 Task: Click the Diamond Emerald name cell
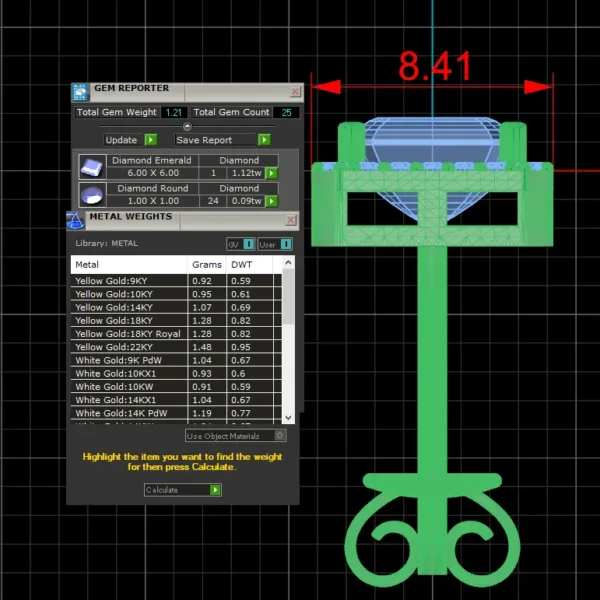pos(152,160)
